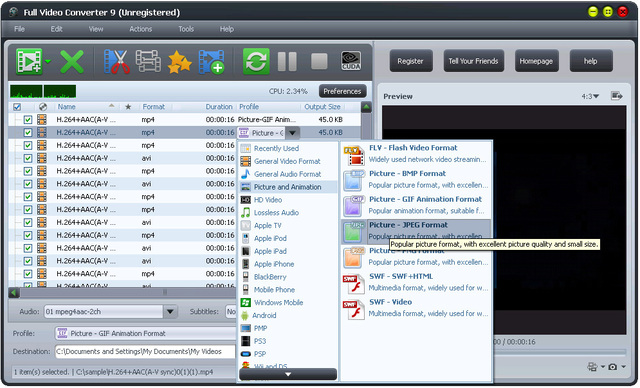
Task: Click the file list scroll-up arrow
Action: [366, 107]
